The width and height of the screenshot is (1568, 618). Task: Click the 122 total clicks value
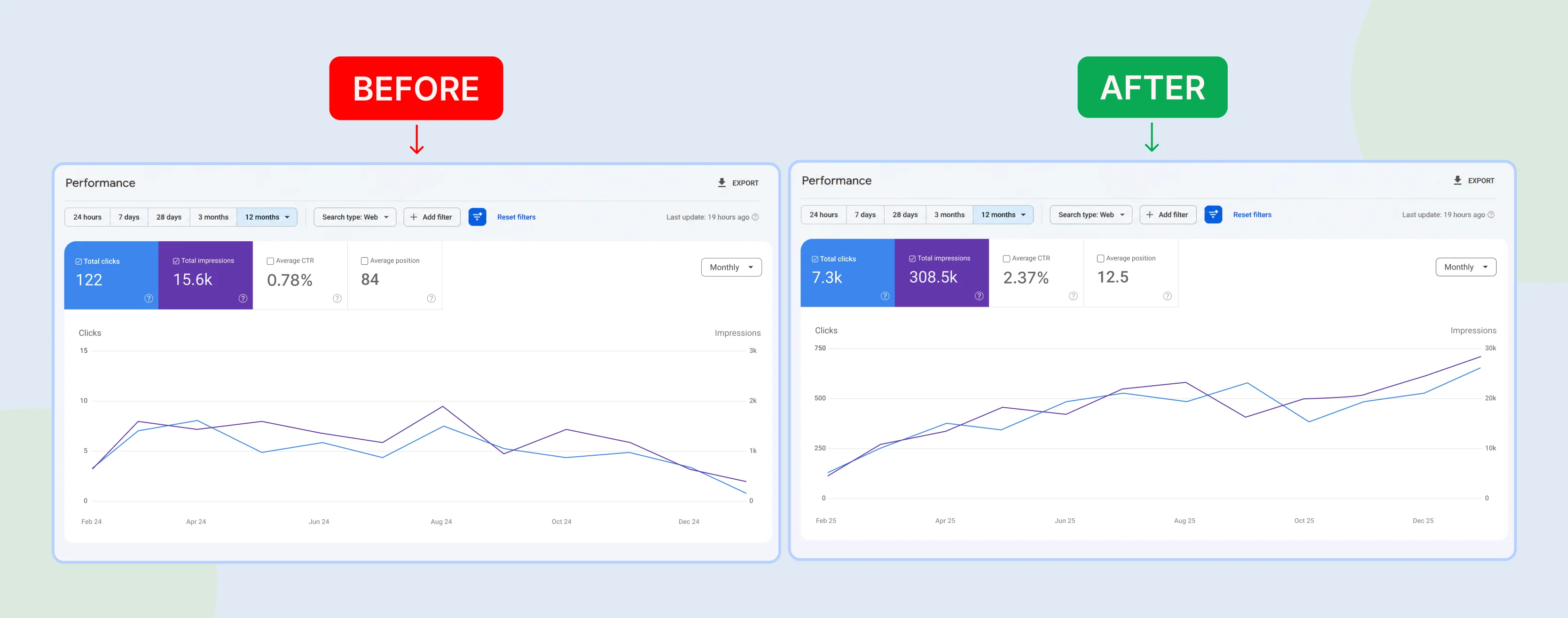(89, 280)
